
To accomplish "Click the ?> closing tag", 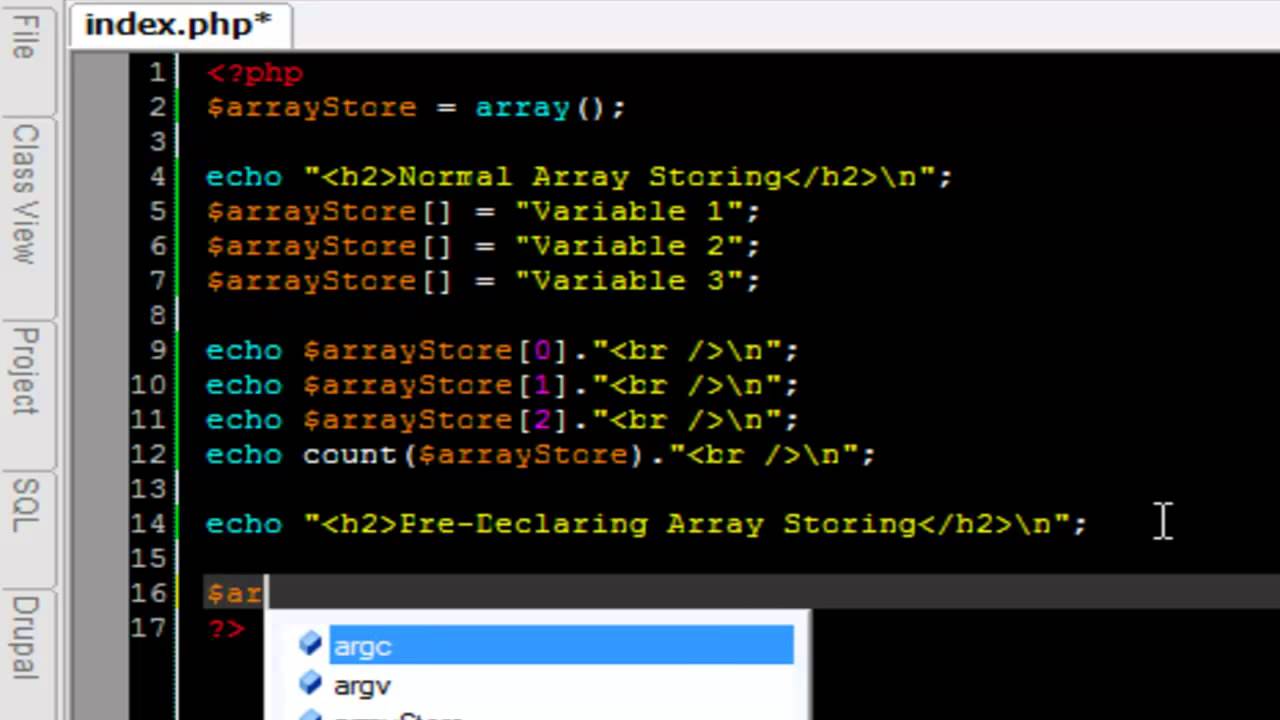I will click(225, 629).
